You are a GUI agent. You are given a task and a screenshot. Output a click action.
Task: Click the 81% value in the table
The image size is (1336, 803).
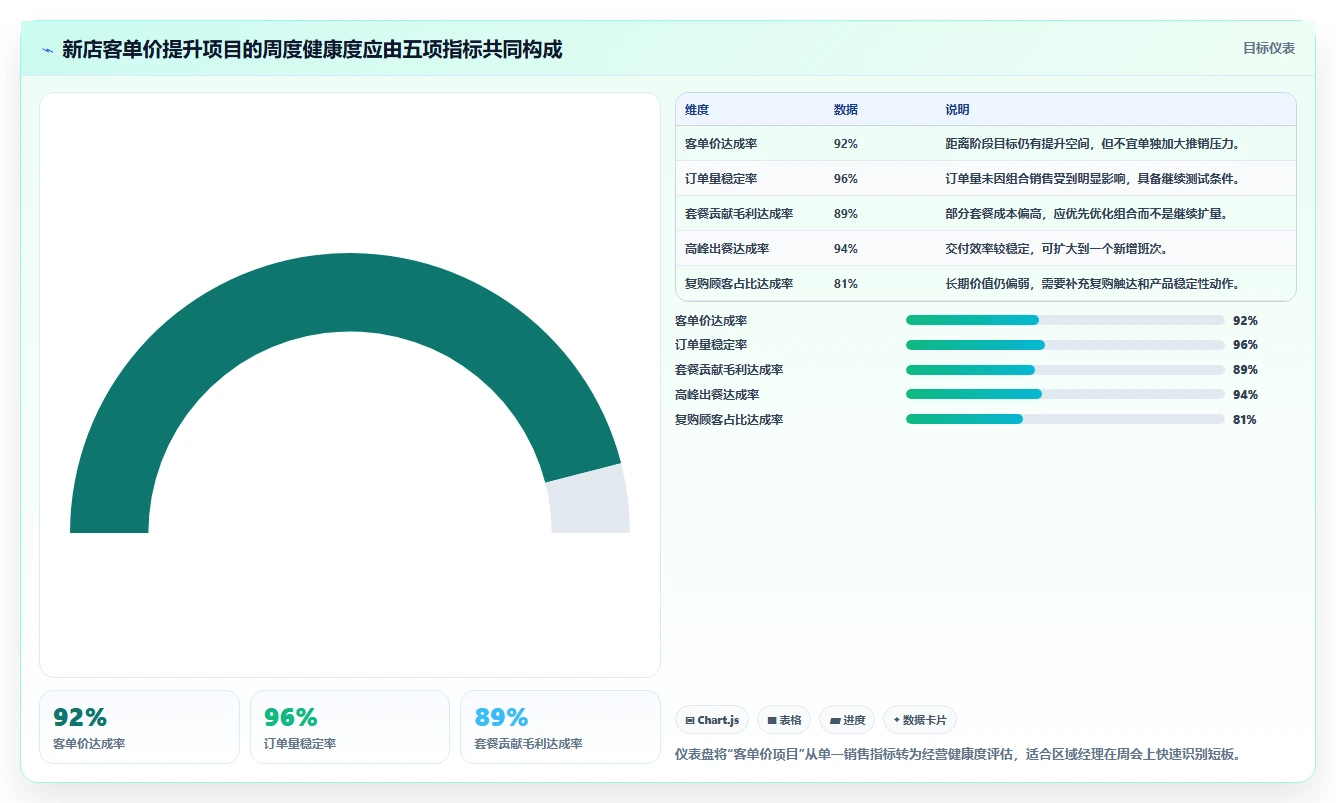(x=846, y=284)
